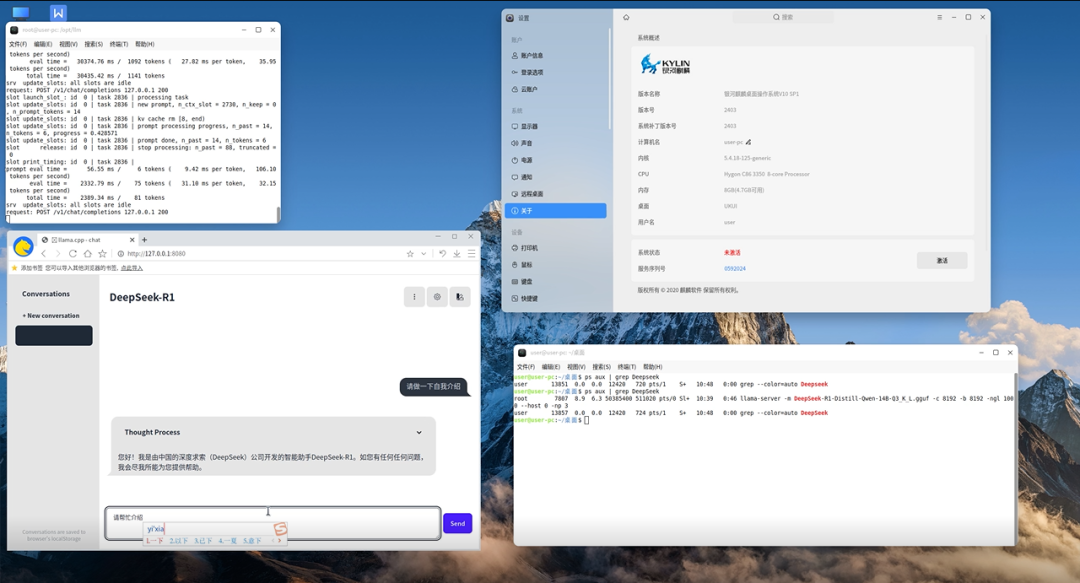Click the 请做一下自我介绍 message bubble
The width and height of the screenshot is (1080, 583).
433,387
